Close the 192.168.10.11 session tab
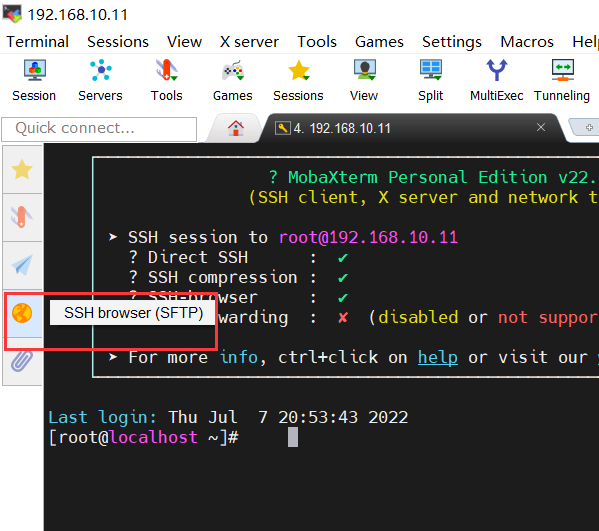This screenshot has height=531, width=599. [x=541, y=127]
